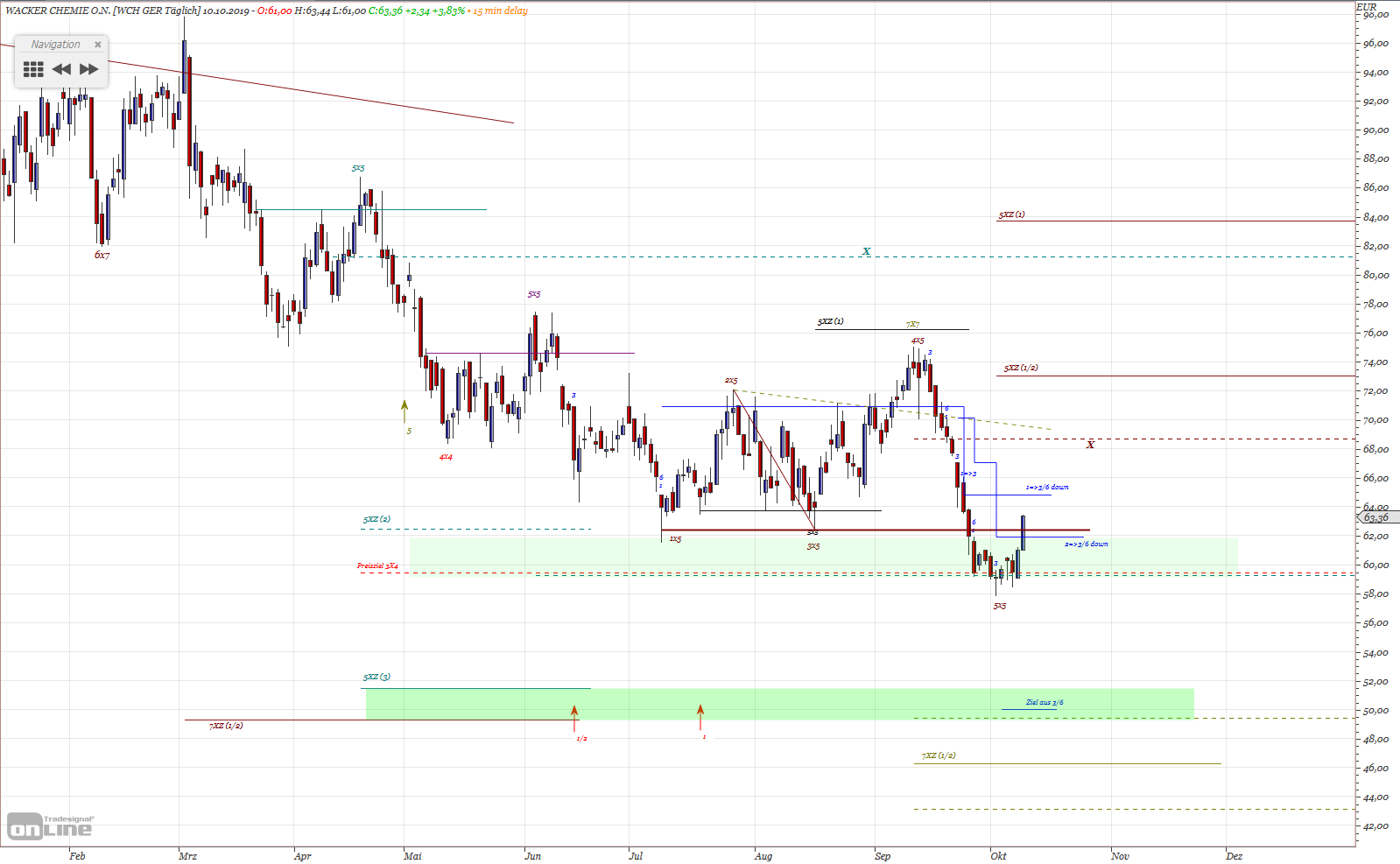The image size is (1400, 864).
Task: Click the Navigation panel title
Action: (55, 45)
